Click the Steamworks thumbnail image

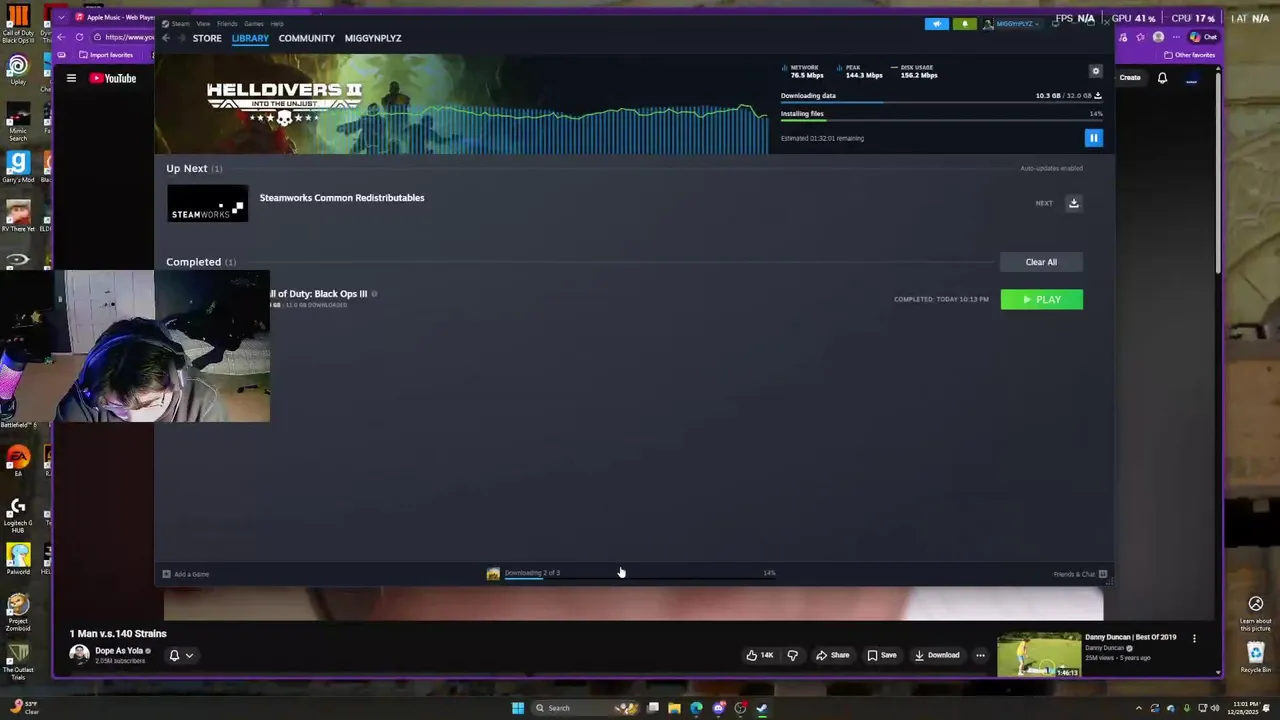[x=207, y=203]
